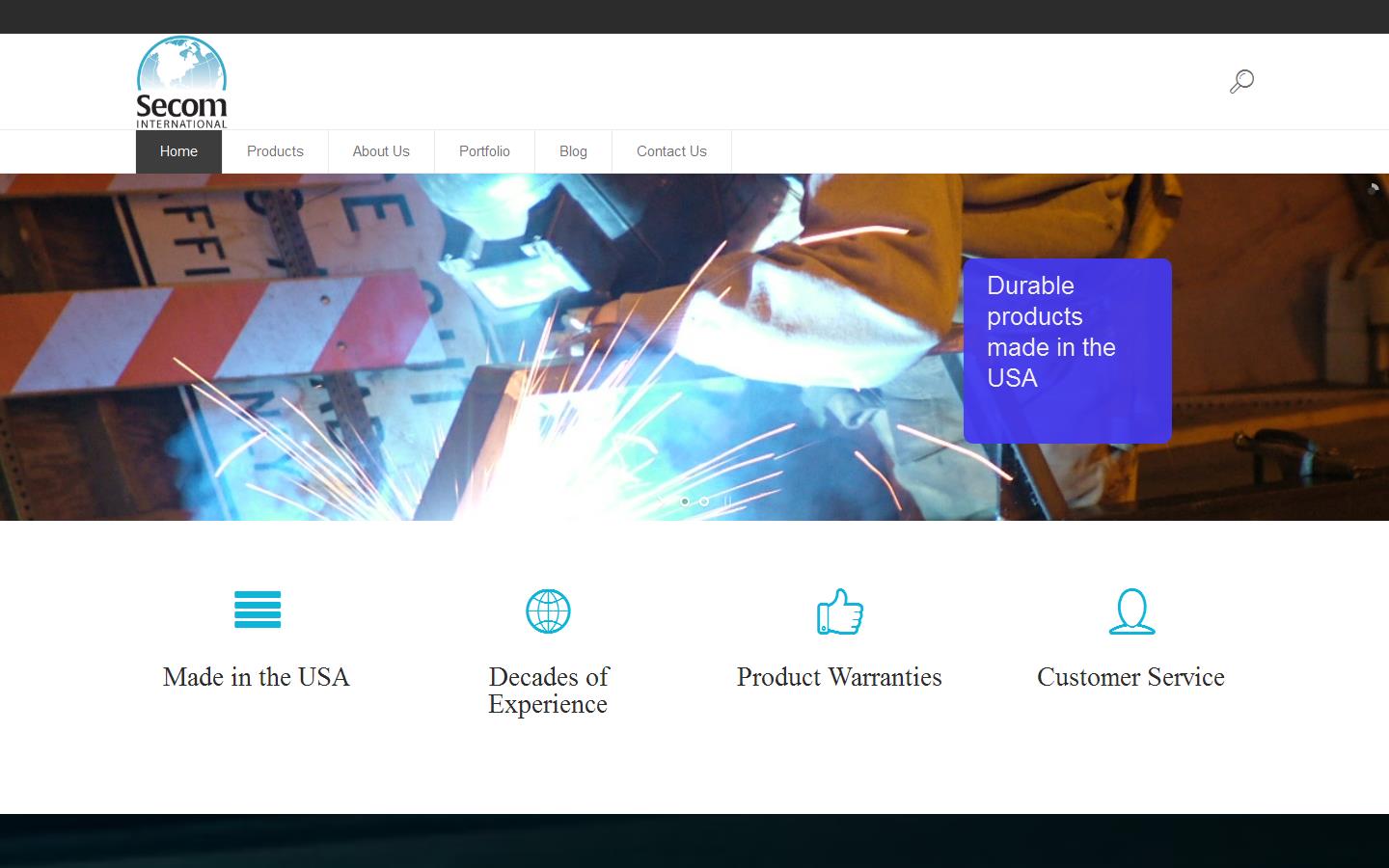Switch to the Home tab

click(x=177, y=151)
